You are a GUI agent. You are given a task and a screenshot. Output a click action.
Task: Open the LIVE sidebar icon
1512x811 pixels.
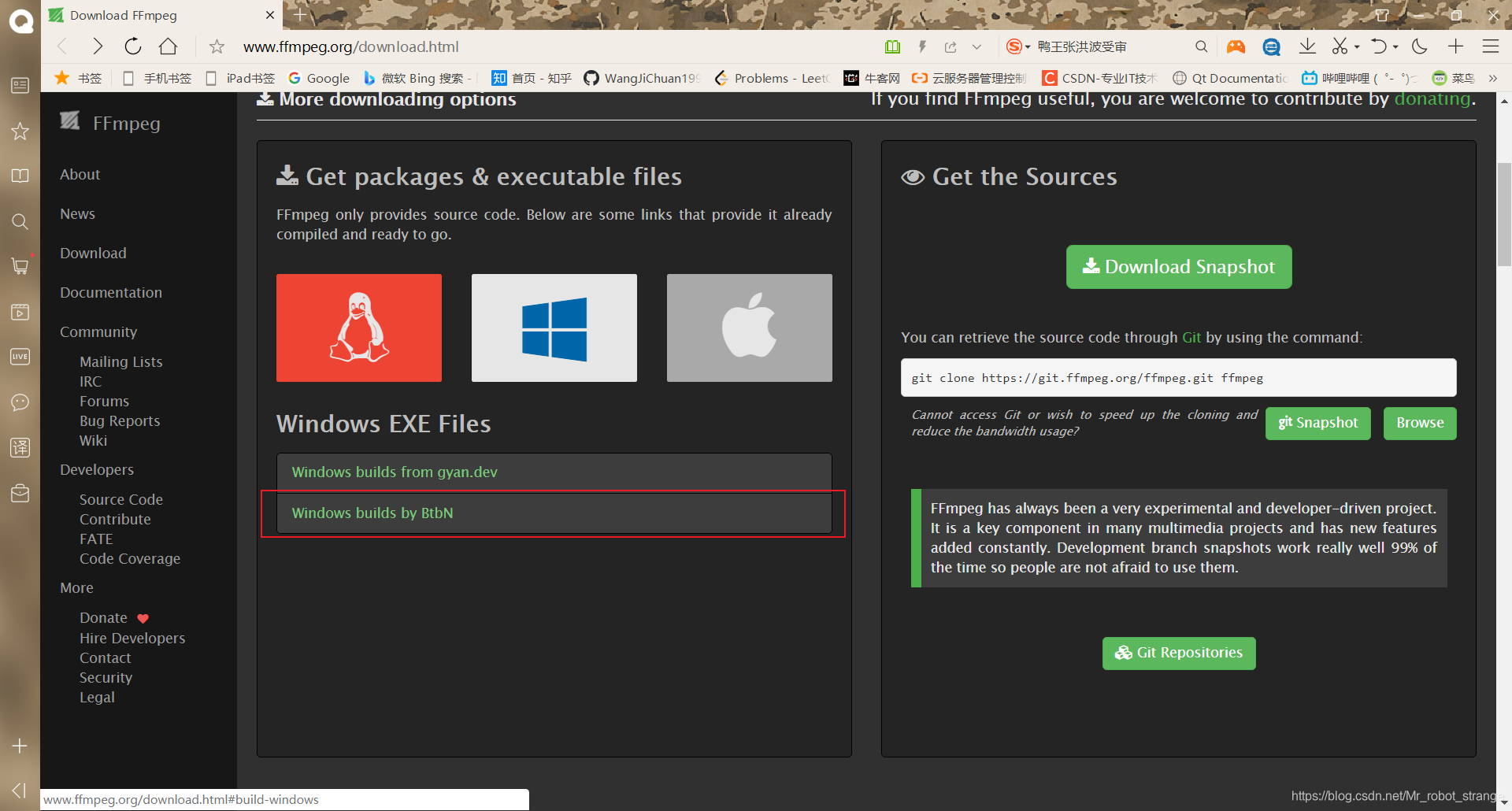(x=20, y=357)
